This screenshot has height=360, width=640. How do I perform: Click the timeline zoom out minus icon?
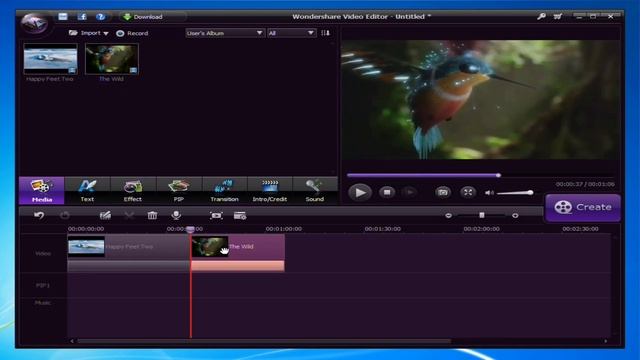[x=448, y=215]
